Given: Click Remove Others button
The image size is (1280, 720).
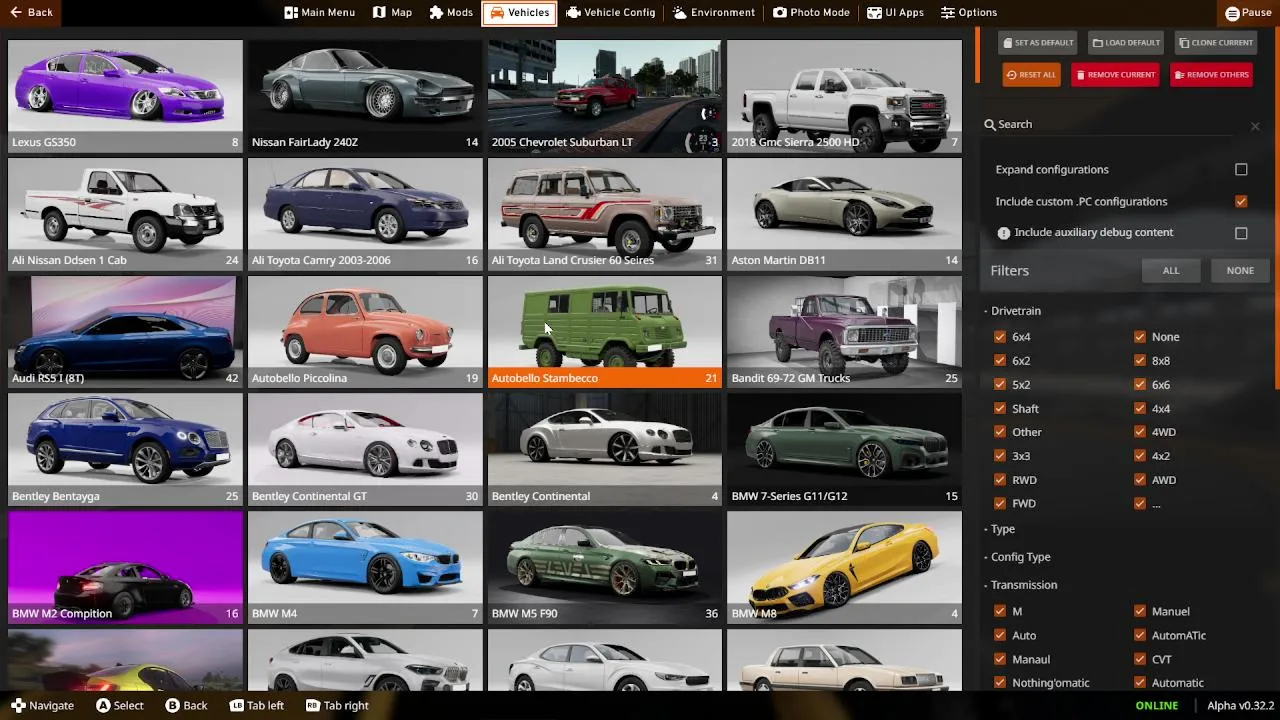Looking at the screenshot, I should pos(1211,75).
